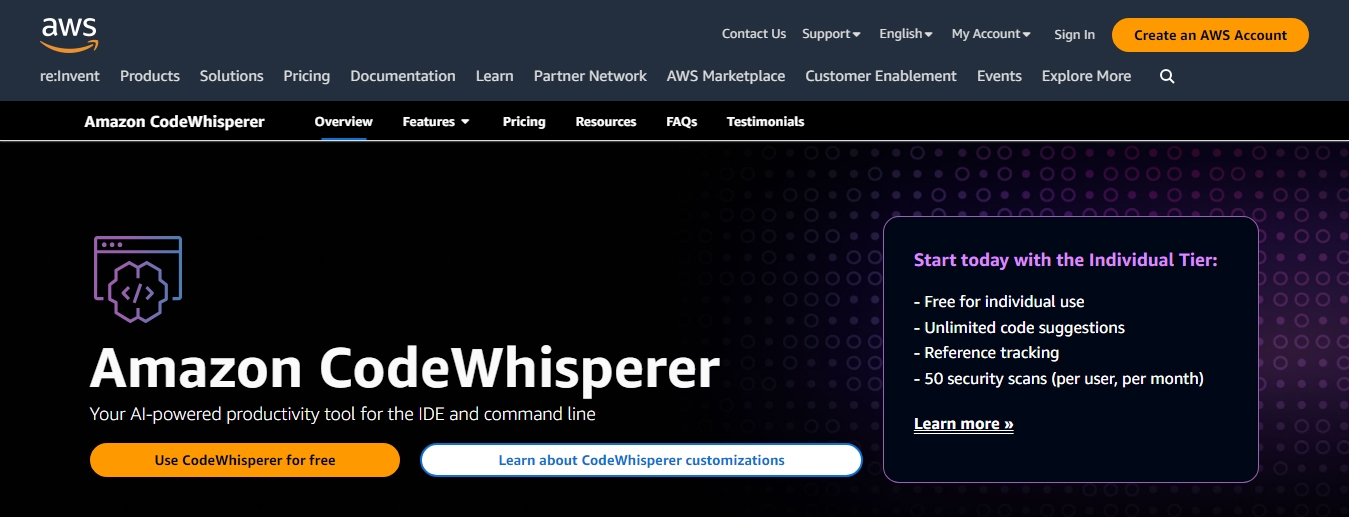The height and width of the screenshot is (517, 1349).
Task: Click Learn about CodeWhisperer customizations button
Action: 641,460
